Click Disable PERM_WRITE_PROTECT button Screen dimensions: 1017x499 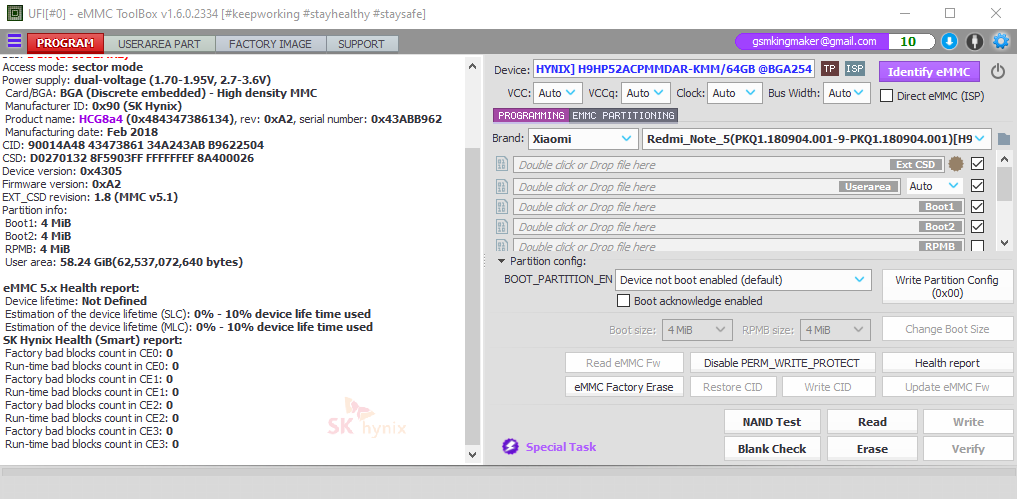782,363
